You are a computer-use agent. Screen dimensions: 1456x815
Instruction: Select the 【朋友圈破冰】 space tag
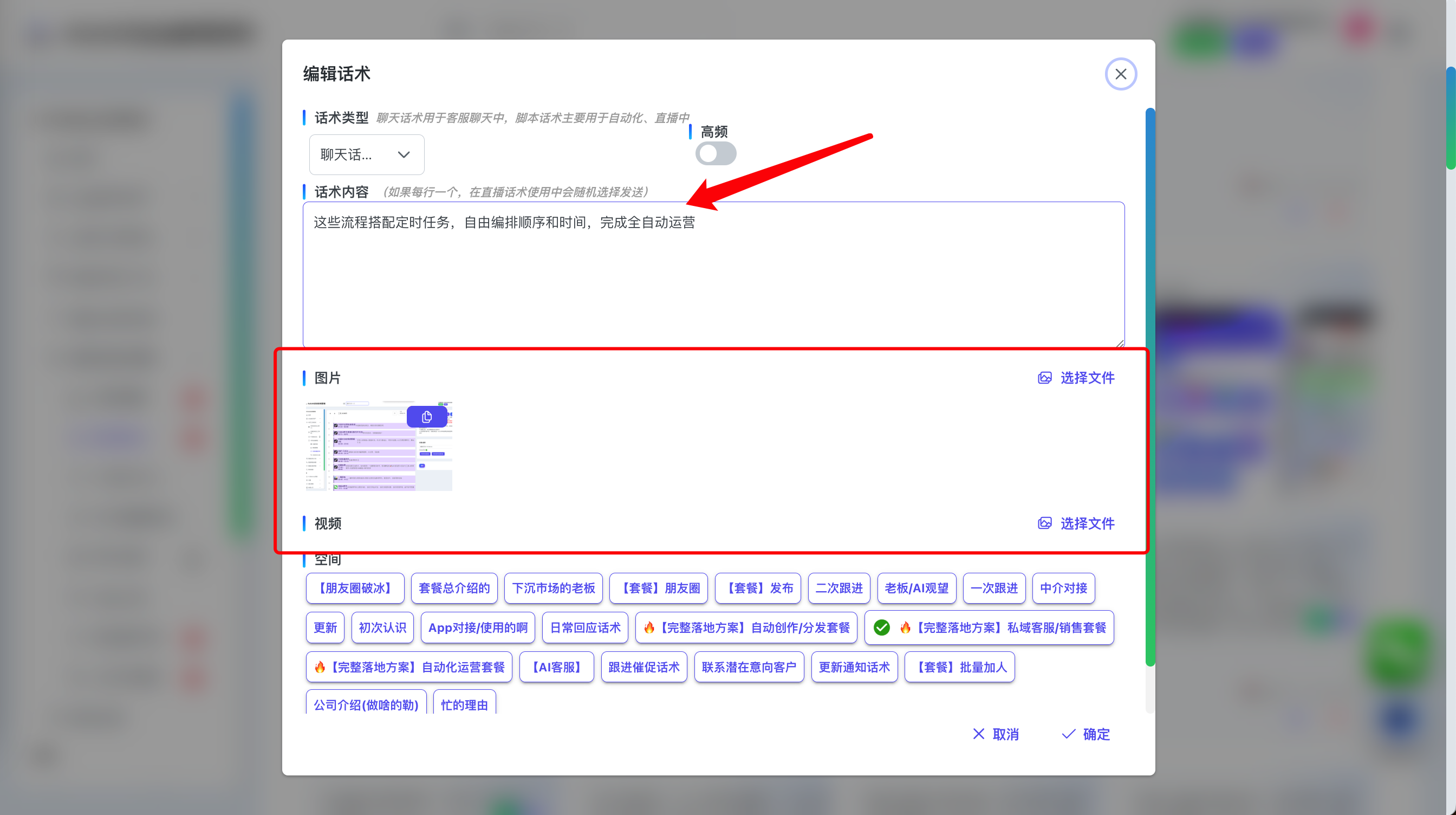click(355, 588)
